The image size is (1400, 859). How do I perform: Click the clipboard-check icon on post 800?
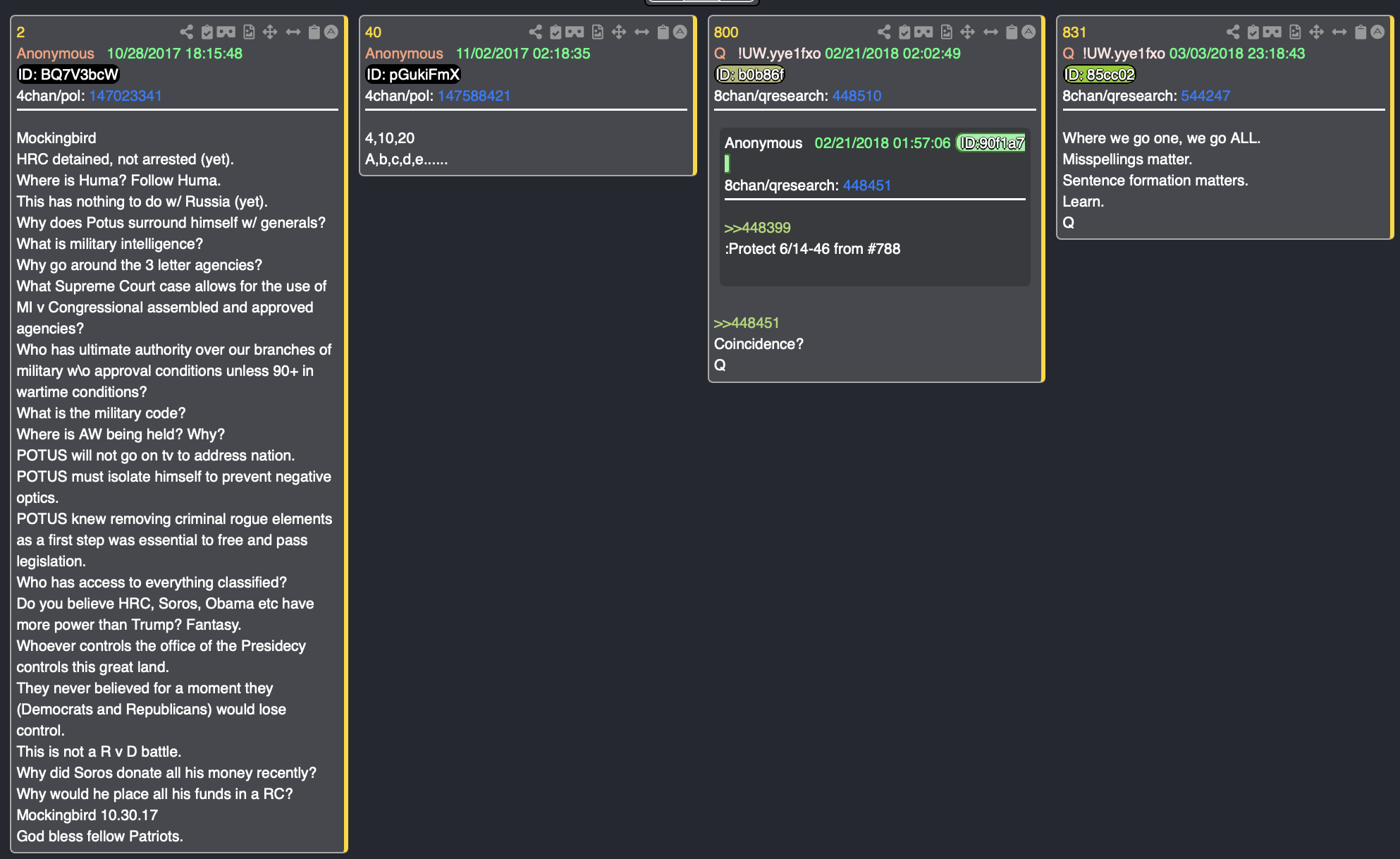[x=905, y=32]
